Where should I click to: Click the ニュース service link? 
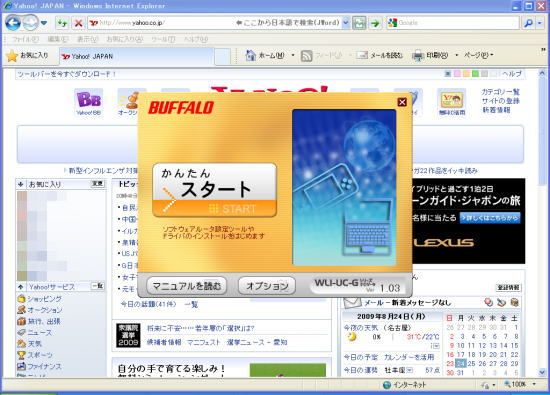39,333
